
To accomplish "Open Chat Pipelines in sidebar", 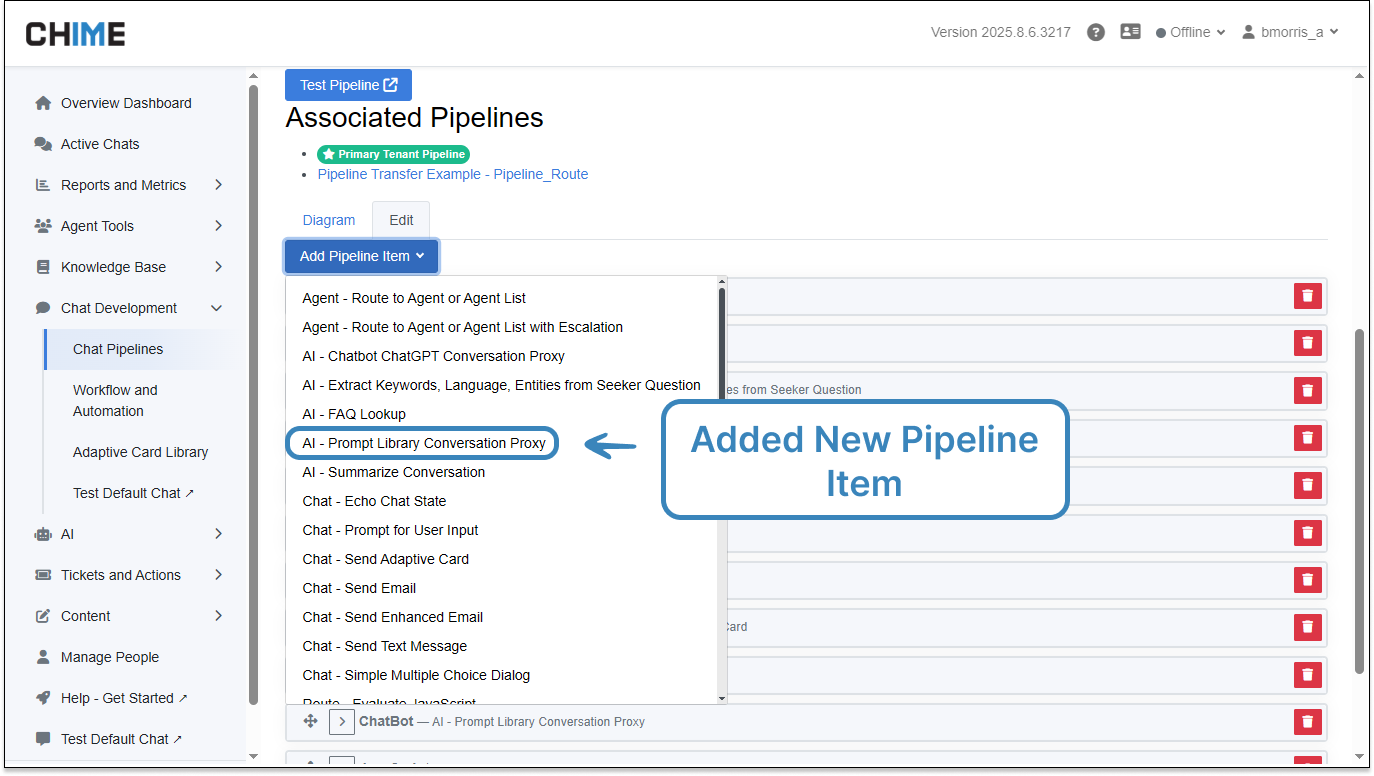I will pos(118,349).
